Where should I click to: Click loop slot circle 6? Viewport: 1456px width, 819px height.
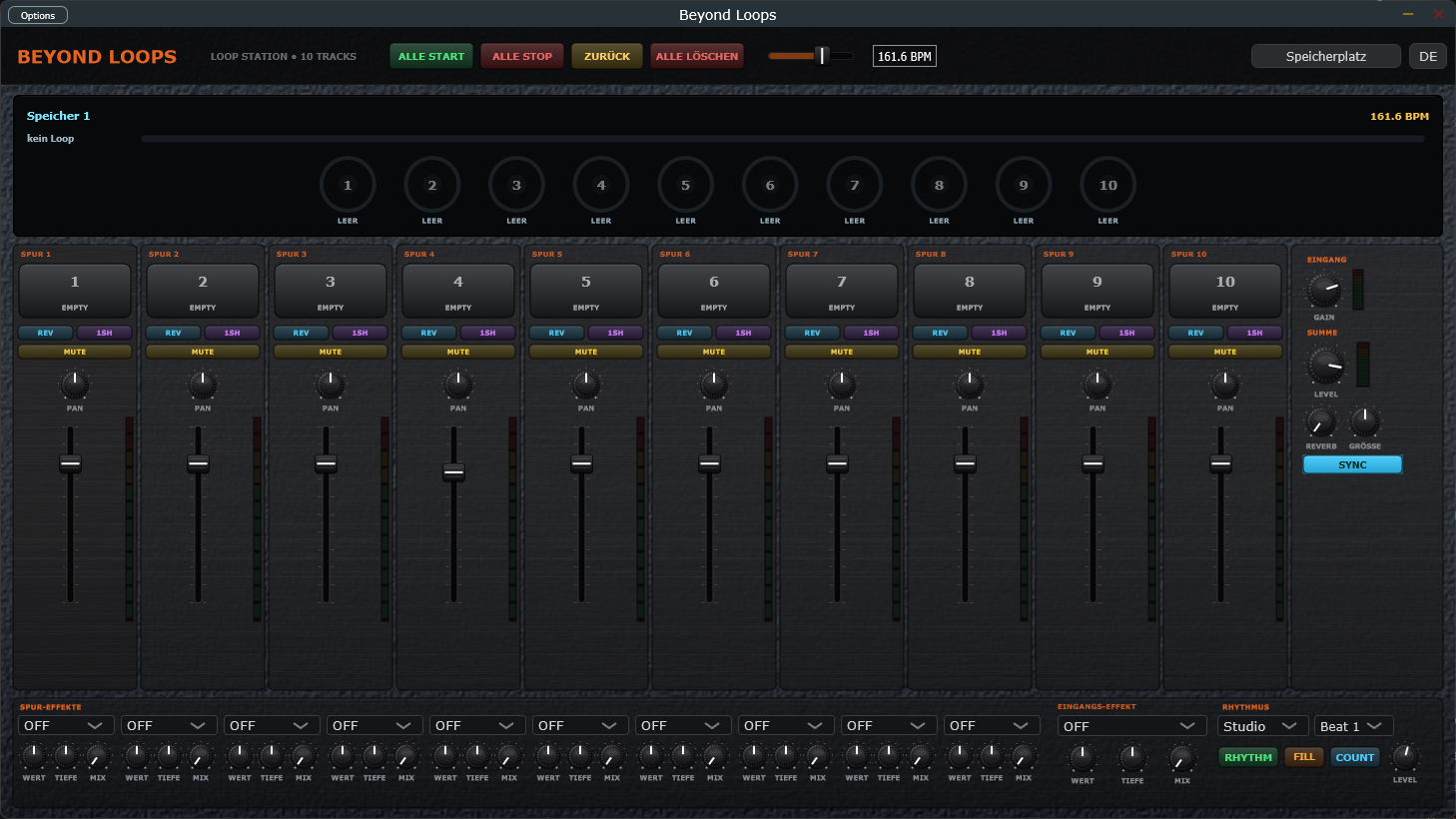(770, 185)
